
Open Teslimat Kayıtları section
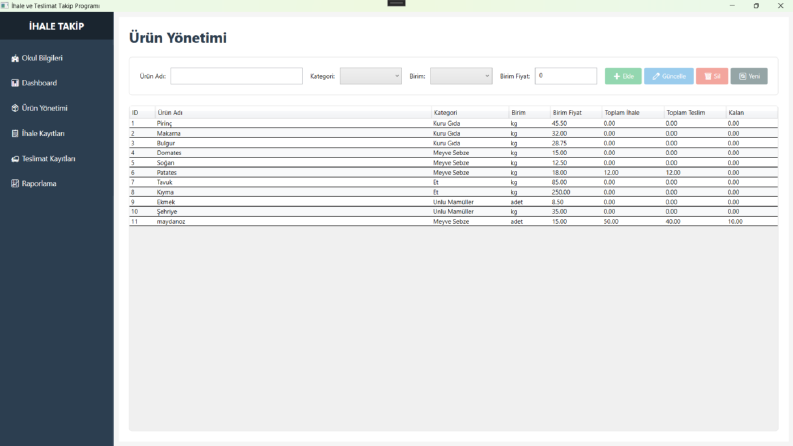coord(57,159)
